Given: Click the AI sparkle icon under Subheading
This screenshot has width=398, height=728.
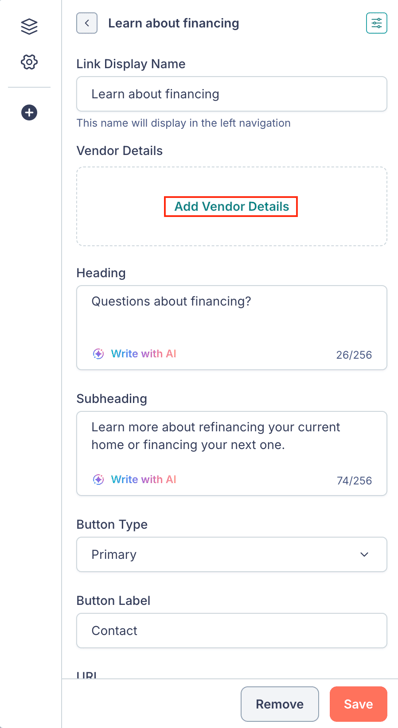Looking at the screenshot, I should (x=98, y=479).
